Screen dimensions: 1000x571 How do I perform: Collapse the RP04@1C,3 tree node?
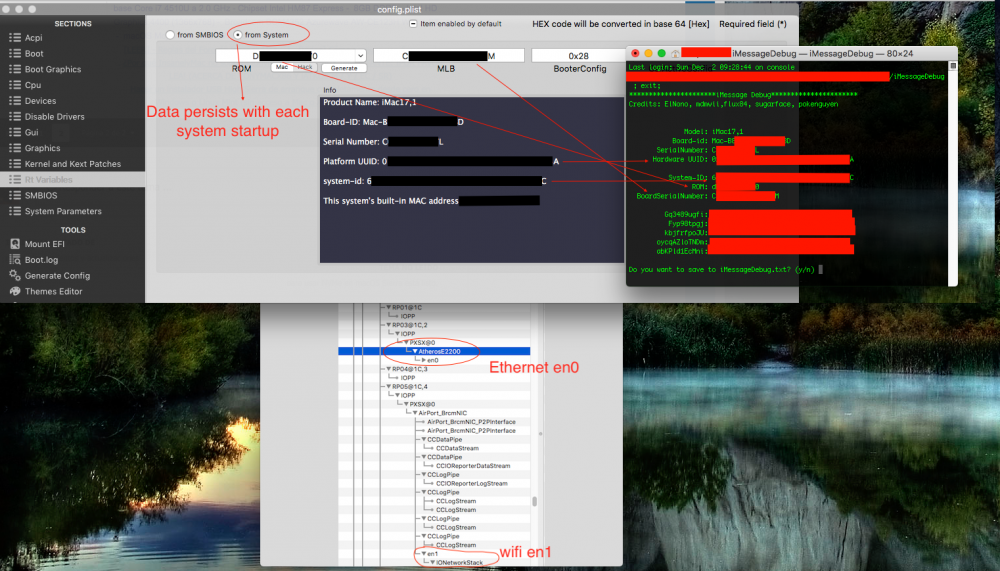pos(388,369)
